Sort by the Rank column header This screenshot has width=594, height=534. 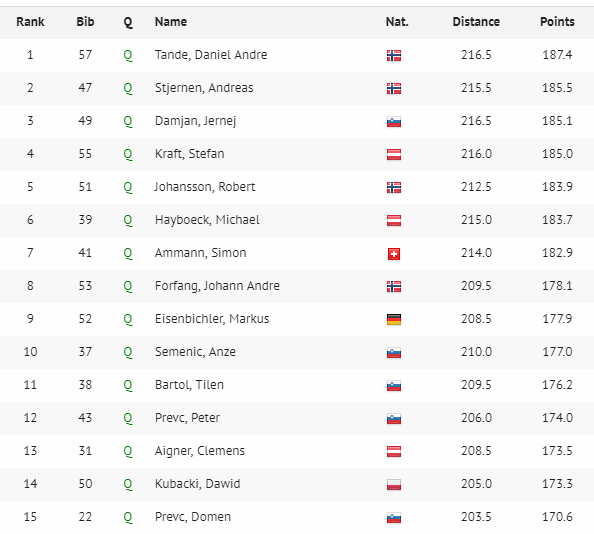30,22
